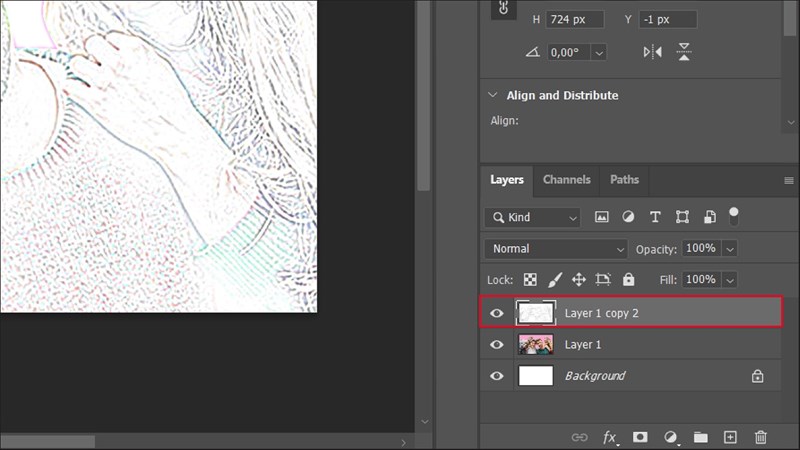800x450 pixels.
Task: Open the blend mode Normal dropdown
Action: pyautogui.click(x=556, y=249)
